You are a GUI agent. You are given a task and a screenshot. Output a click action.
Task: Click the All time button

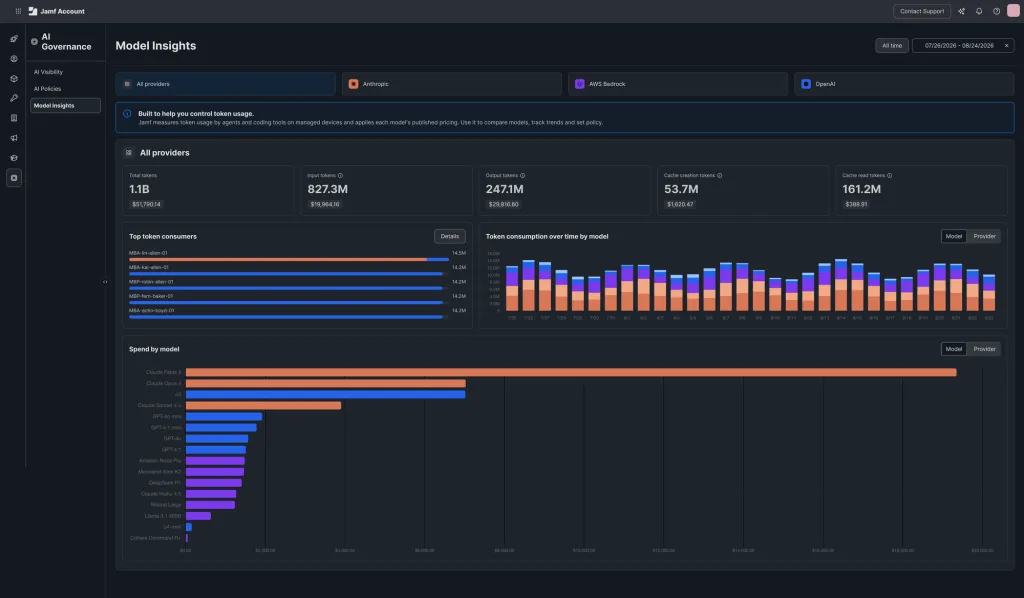[x=891, y=46]
